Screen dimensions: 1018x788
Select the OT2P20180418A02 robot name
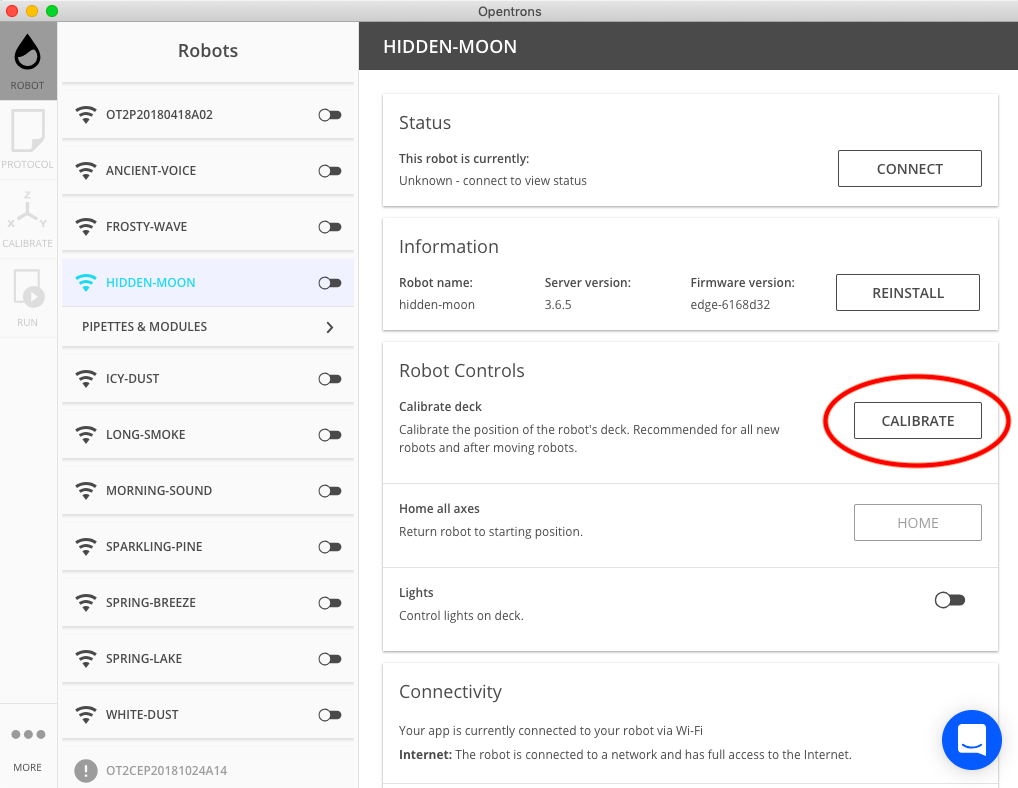159,115
